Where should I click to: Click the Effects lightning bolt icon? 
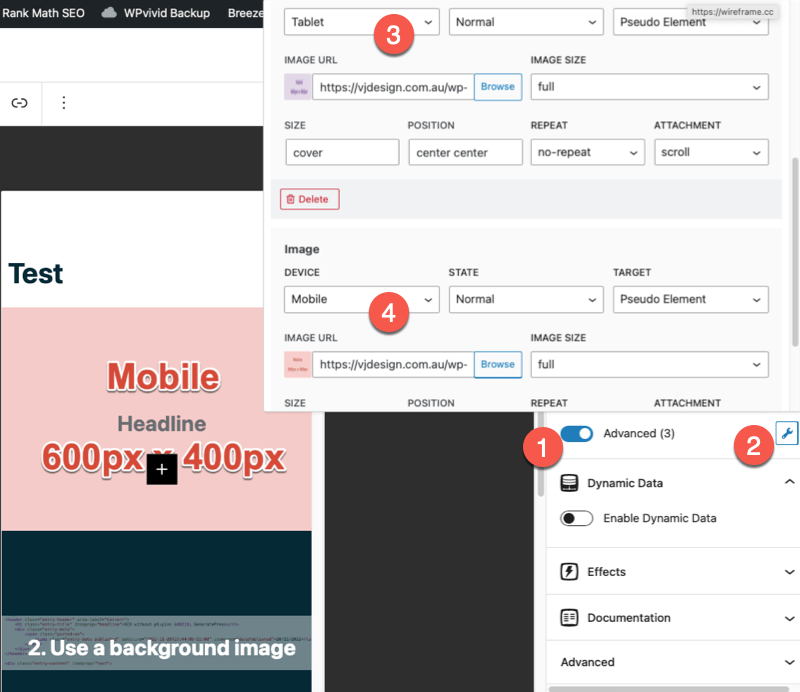click(570, 572)
